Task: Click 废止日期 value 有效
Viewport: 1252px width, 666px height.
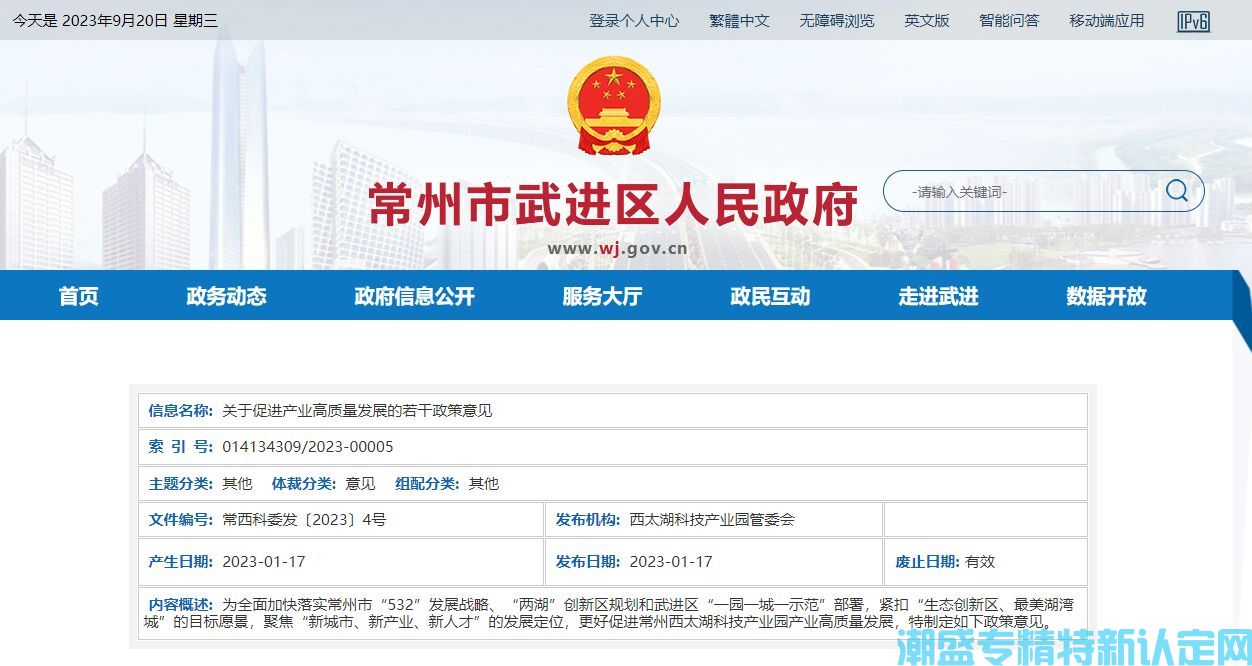Action: coord(980,561)
